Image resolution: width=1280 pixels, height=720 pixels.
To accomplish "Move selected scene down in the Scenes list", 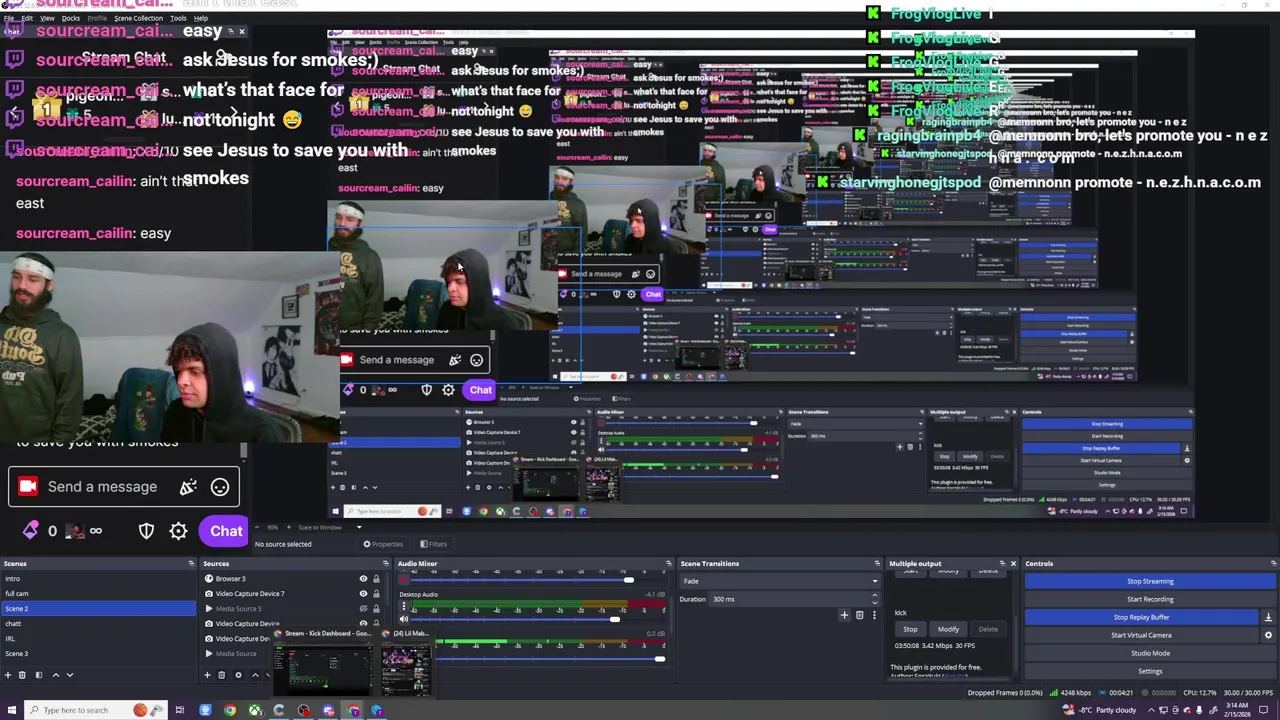I will (70, 675).
